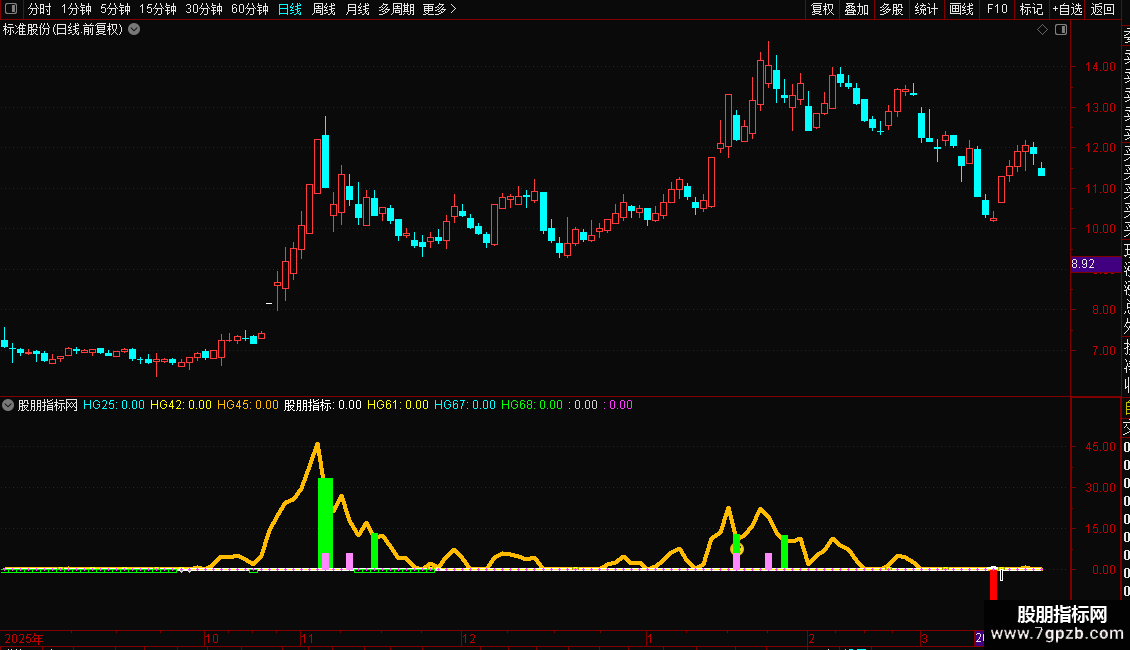
Task: Select the 15分钟 period tab
Action: click(158, 9)
